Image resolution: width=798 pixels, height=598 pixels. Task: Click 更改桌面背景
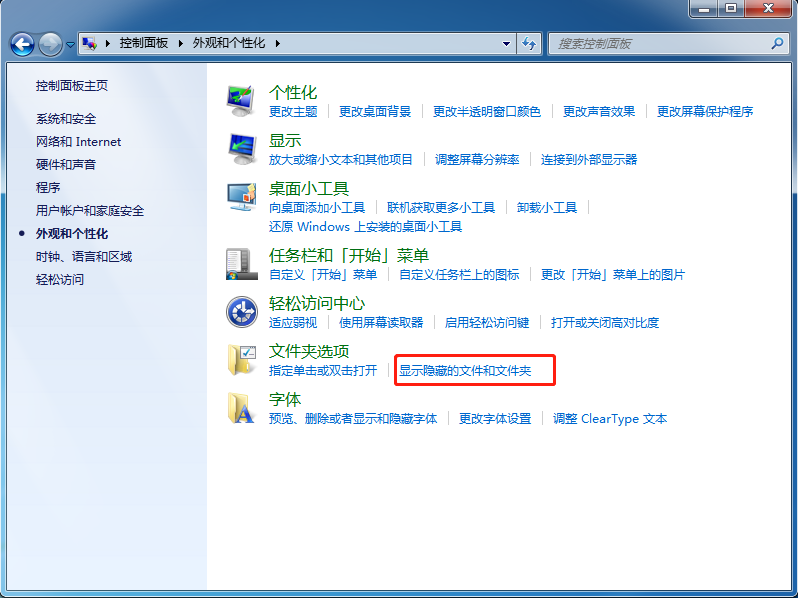tap(375, 111)
